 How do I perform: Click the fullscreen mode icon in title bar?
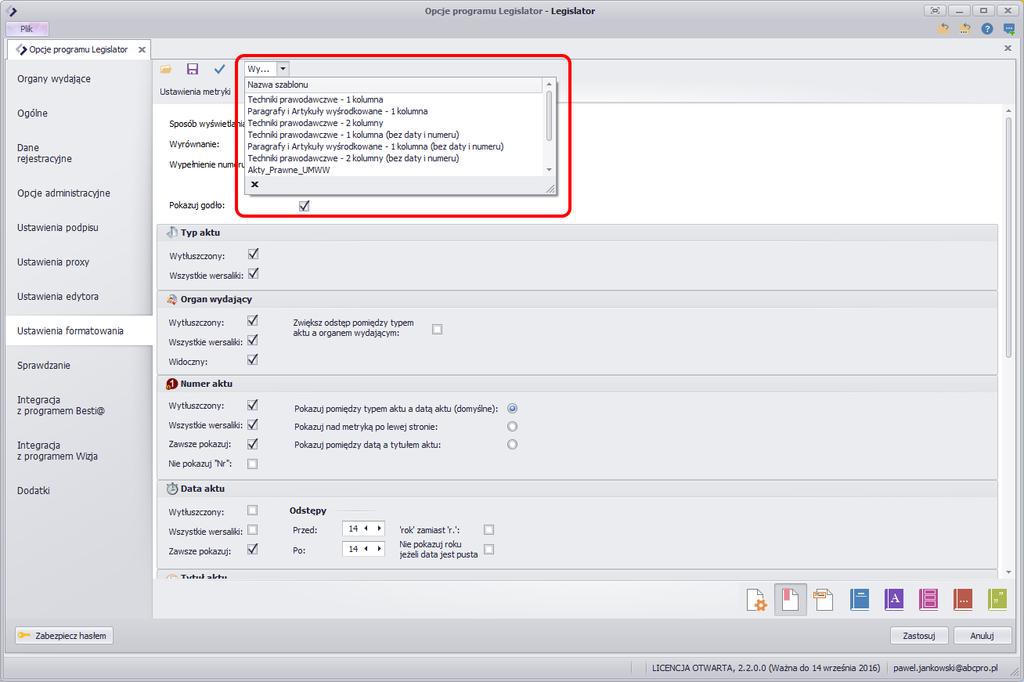935,10
